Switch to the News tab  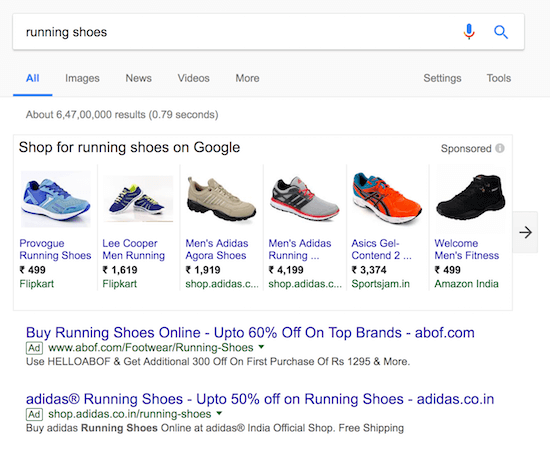[x=139, y=78]
